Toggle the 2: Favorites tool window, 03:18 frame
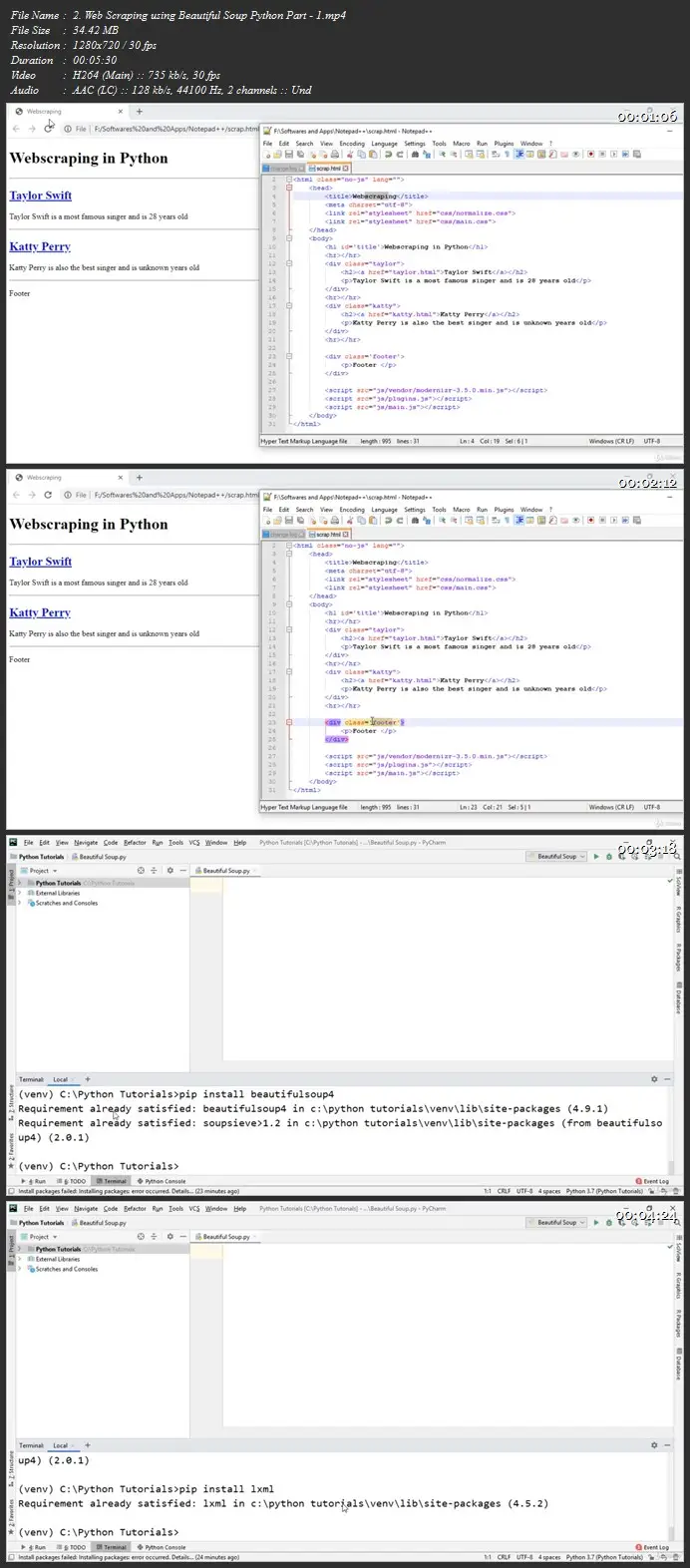 tap(12, 1151)
